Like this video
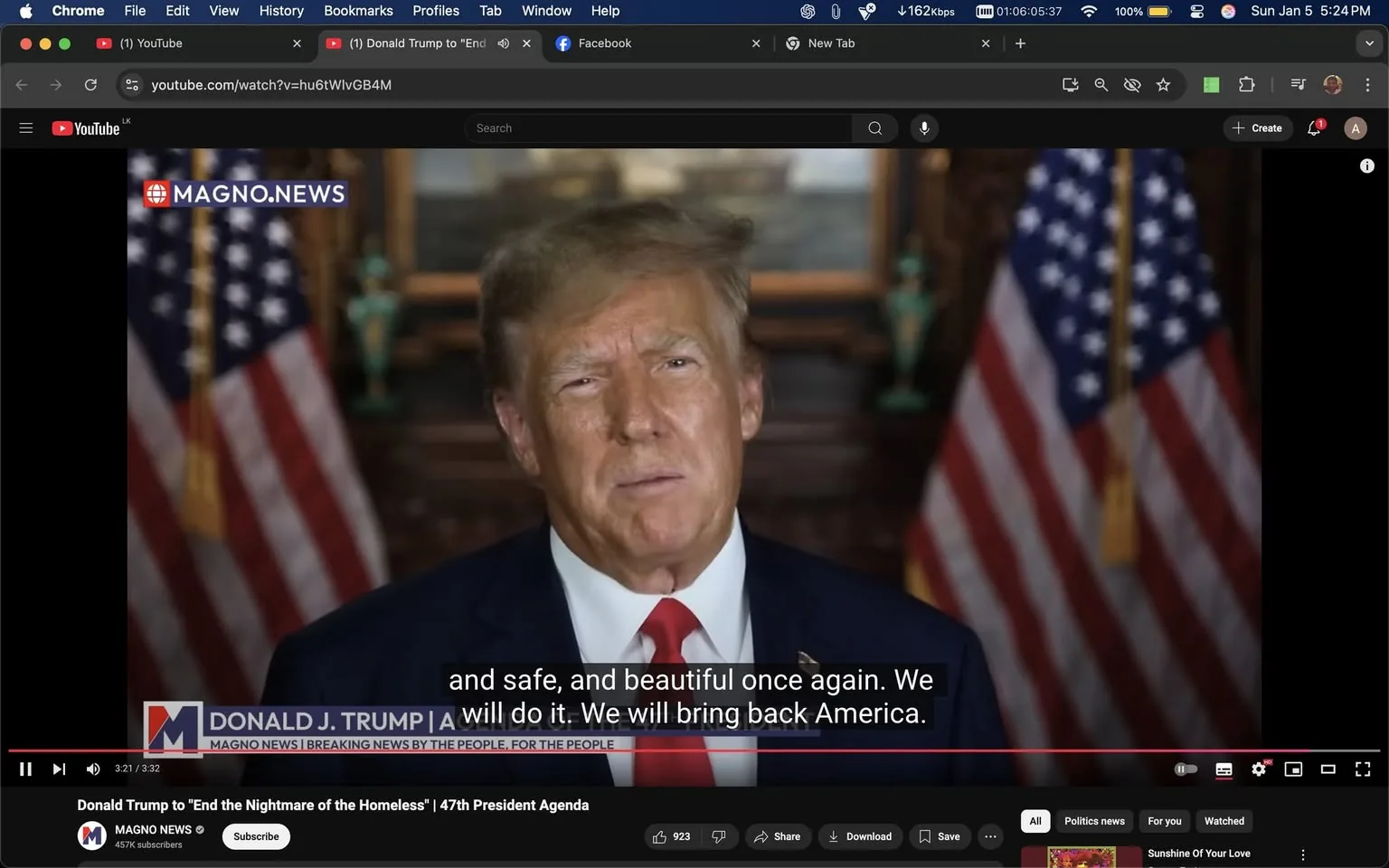 coord(671,836)
